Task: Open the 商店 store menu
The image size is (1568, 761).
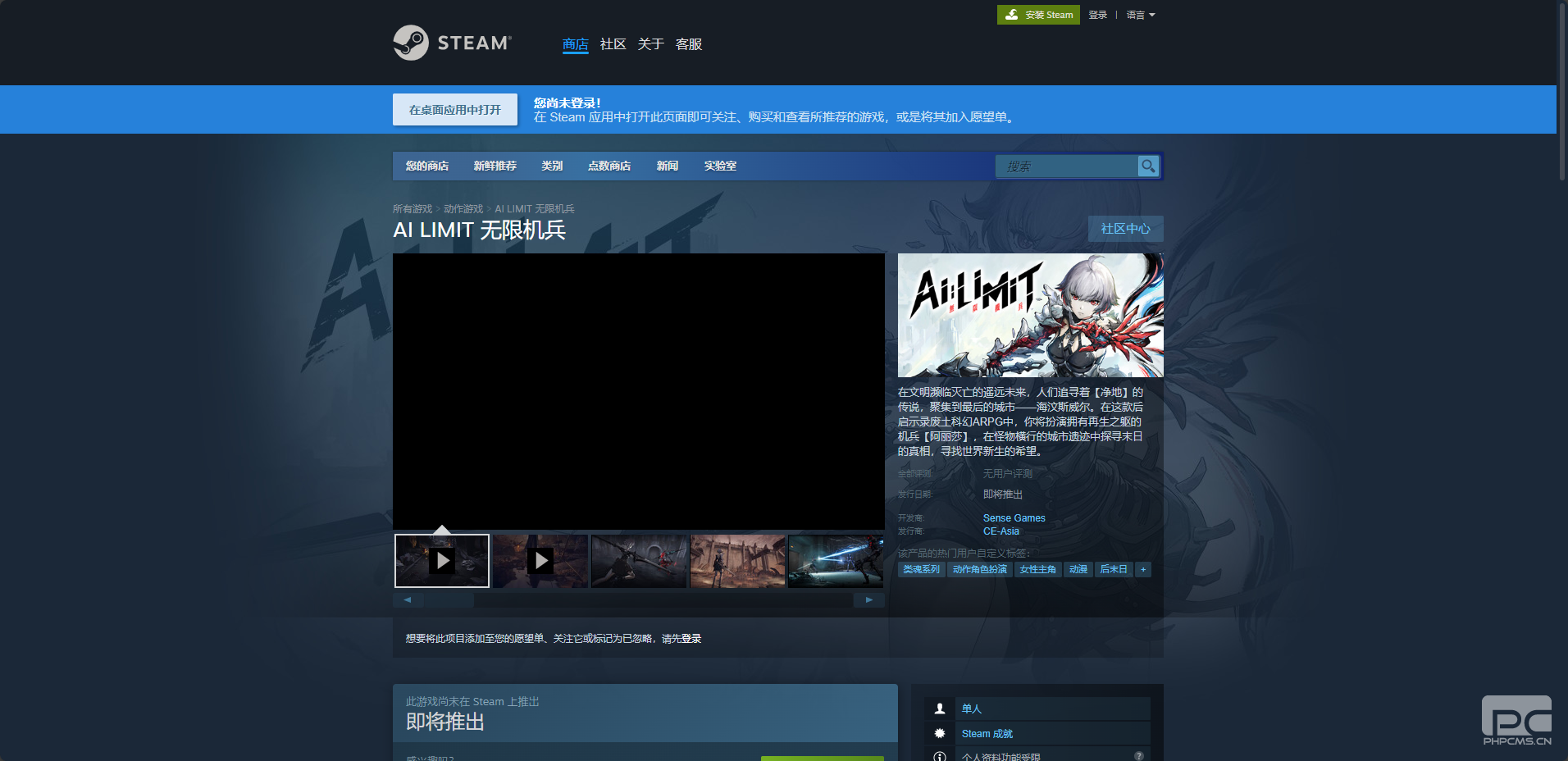Action: (576, 44)
